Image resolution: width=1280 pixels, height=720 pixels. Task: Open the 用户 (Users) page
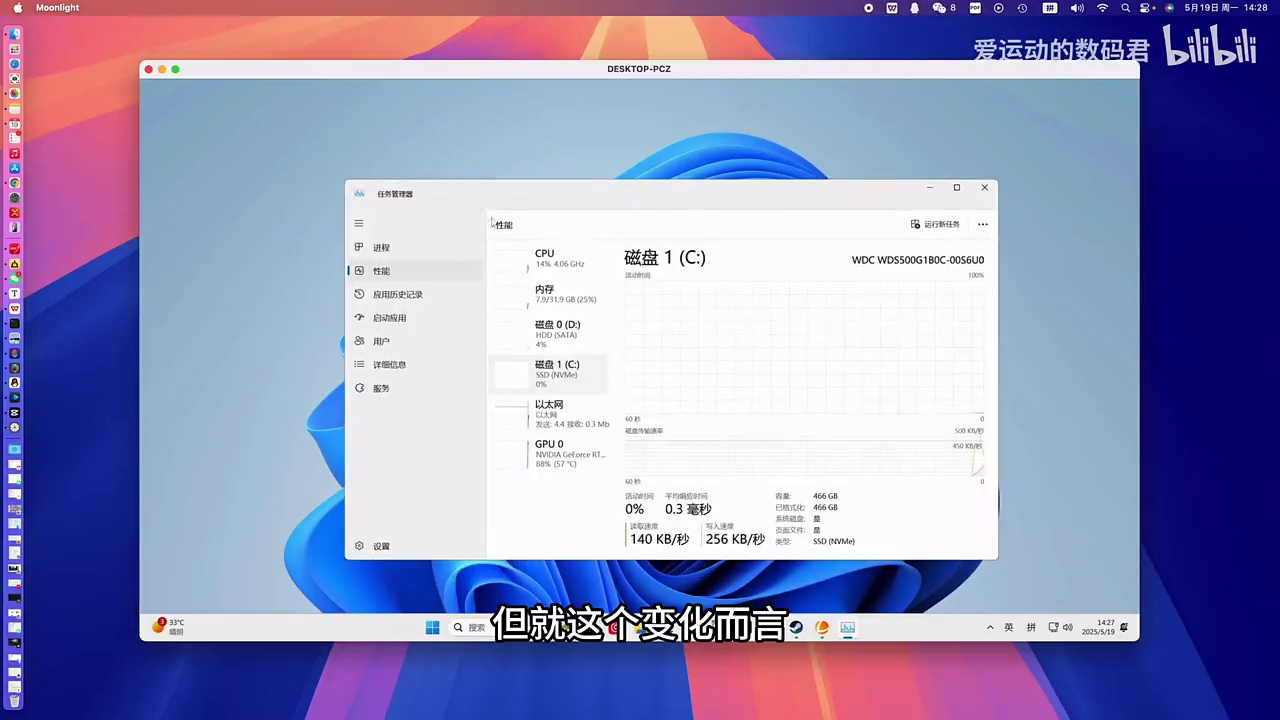tap(415, 341)
